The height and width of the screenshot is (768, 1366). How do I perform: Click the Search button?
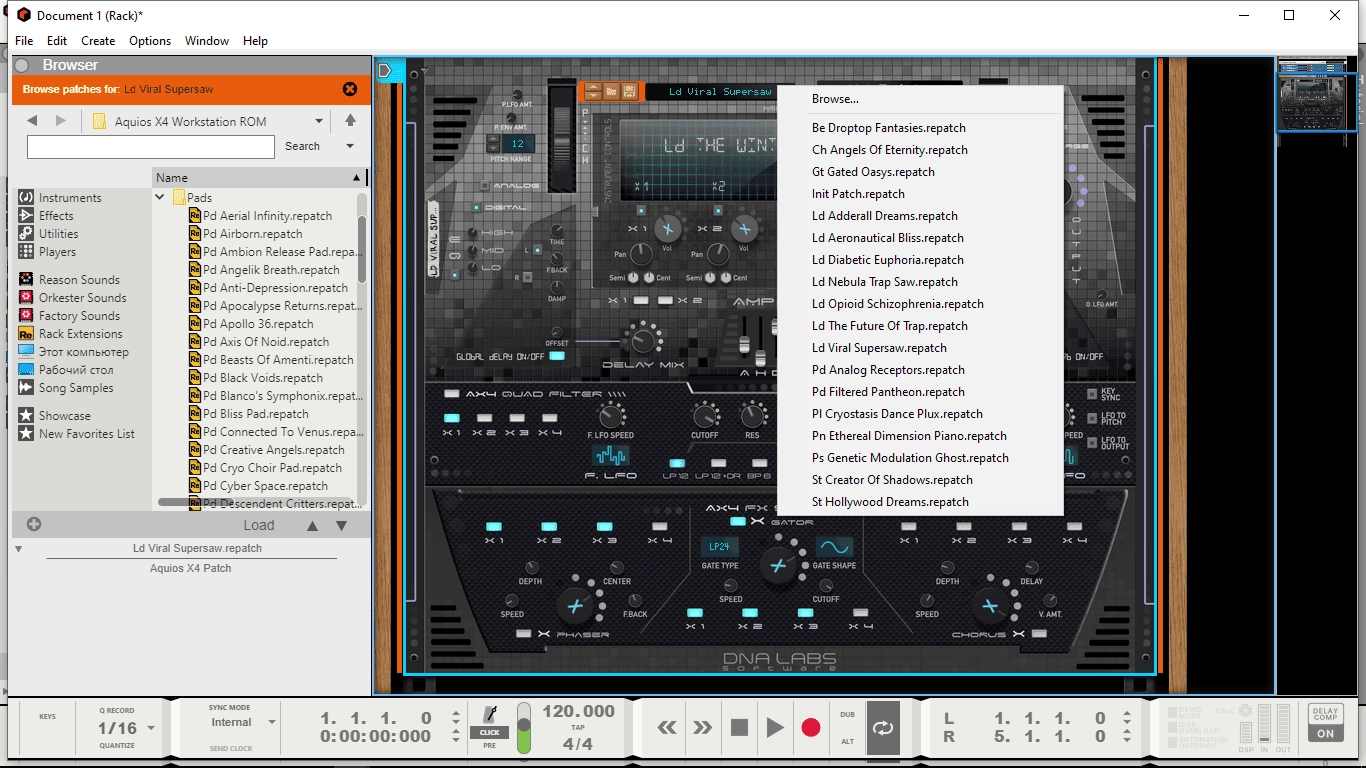tap(302, 146)
